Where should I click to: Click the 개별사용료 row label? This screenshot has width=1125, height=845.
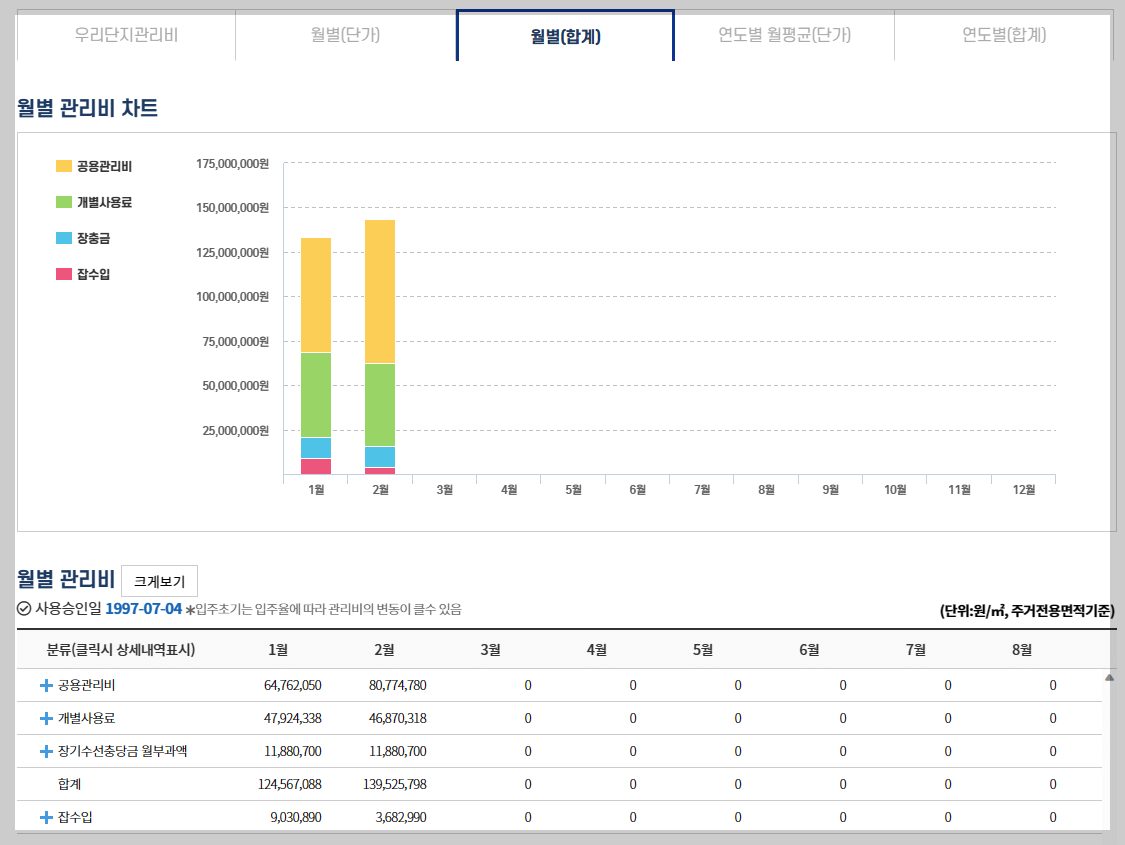86,719
